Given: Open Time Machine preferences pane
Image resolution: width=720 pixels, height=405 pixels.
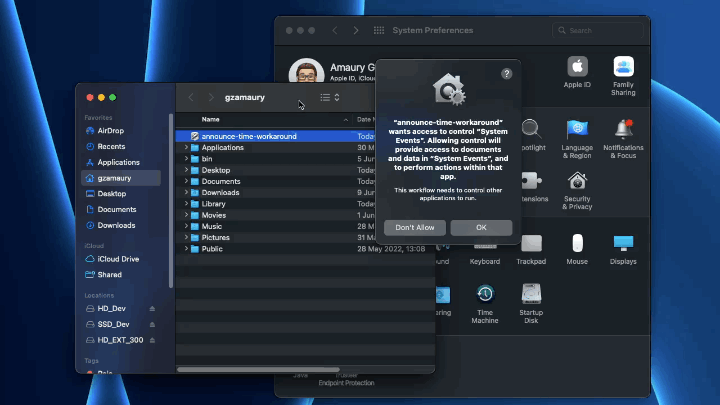Looking at the screenshot, I should coord(485,304).
